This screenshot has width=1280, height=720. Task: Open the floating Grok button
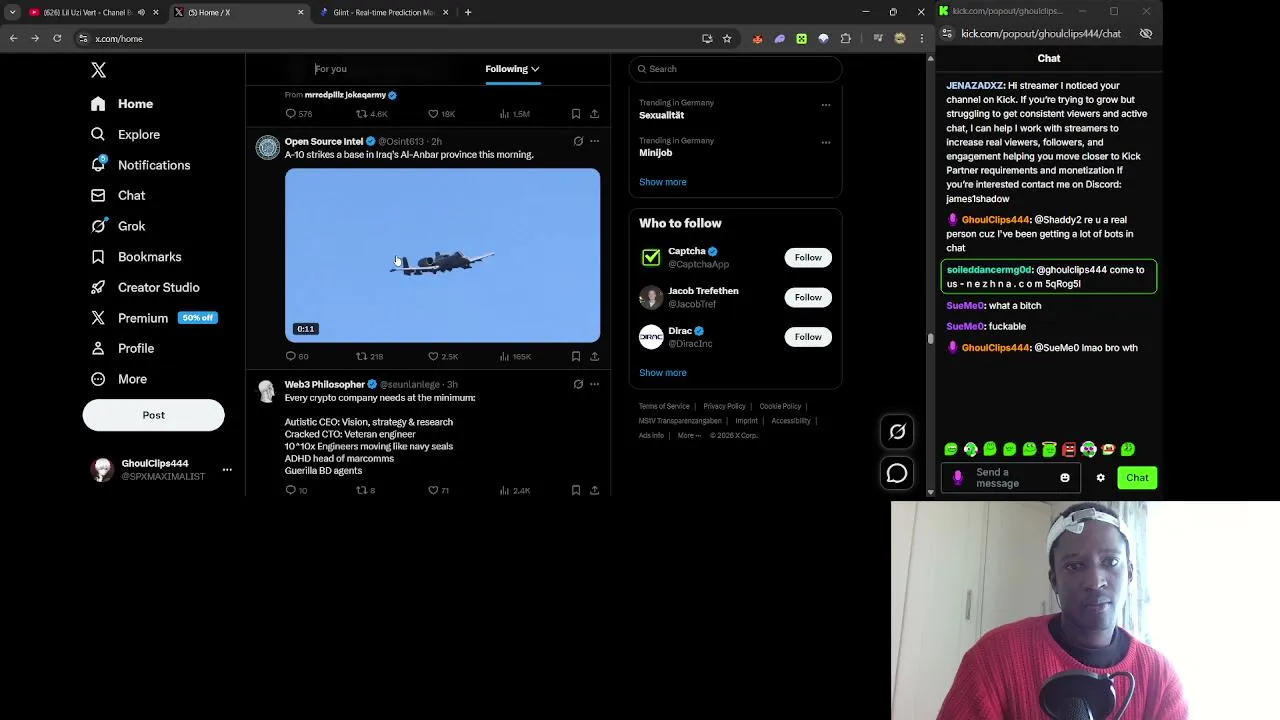tap(897, 432)
